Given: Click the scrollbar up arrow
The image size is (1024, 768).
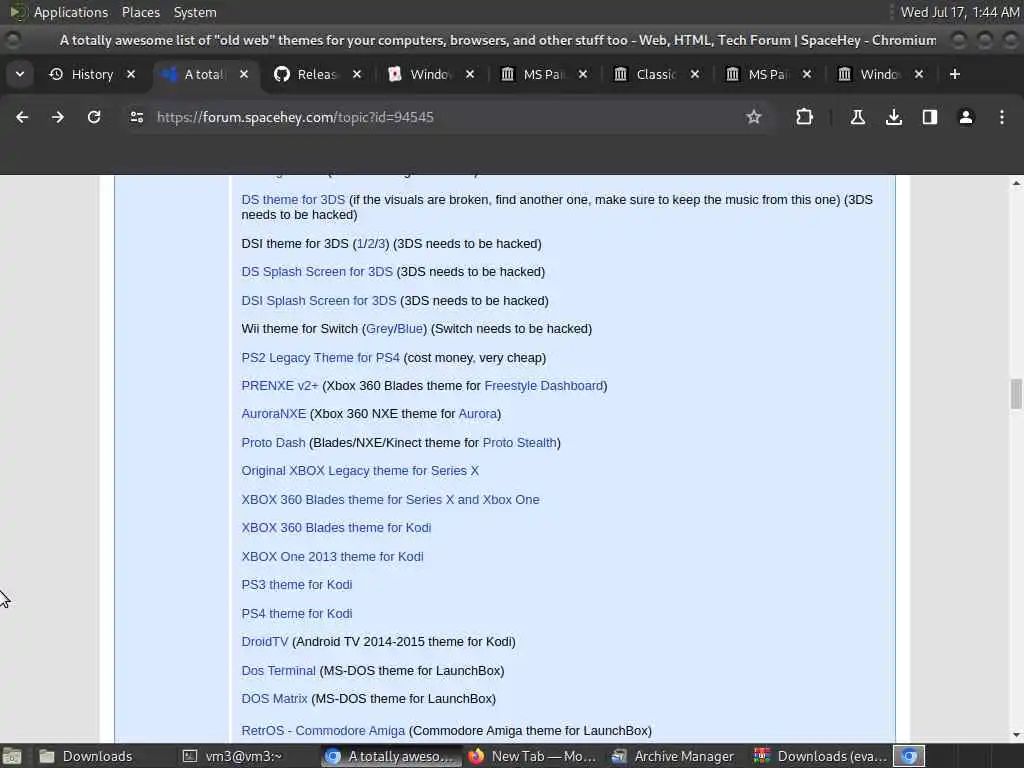Looking at the screenshot, I should click(x=1016, y=184).
